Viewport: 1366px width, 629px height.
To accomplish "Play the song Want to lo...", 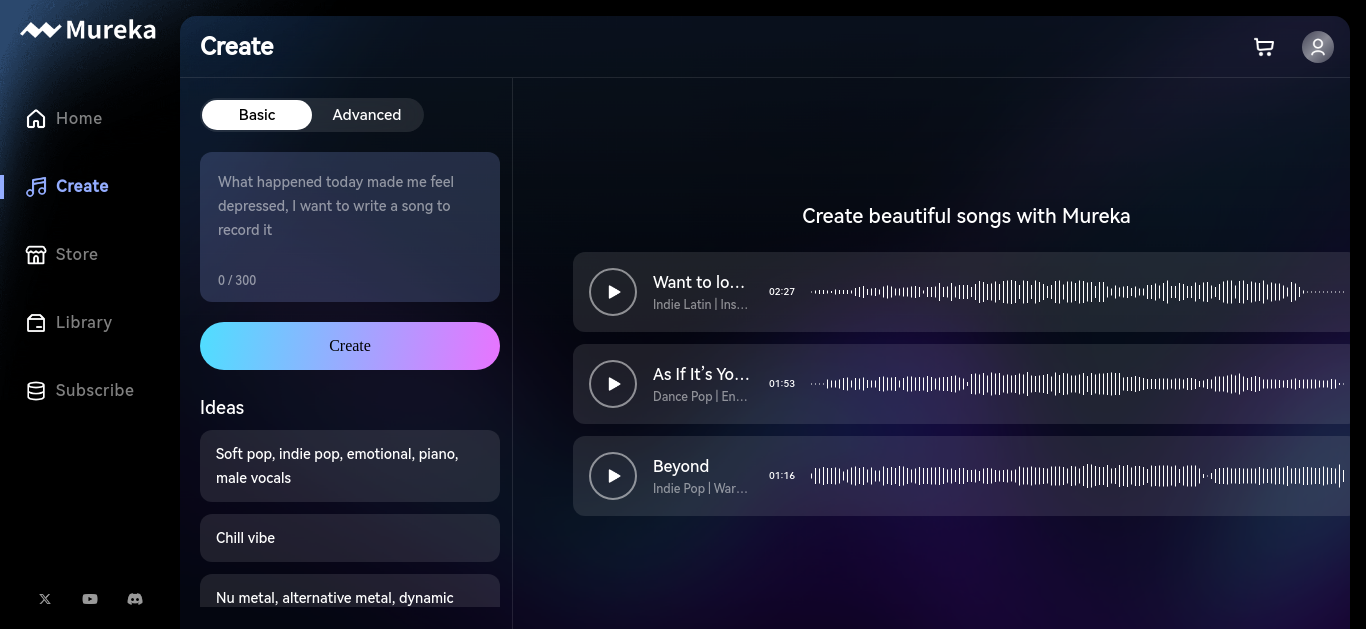I will coord(613,292).
